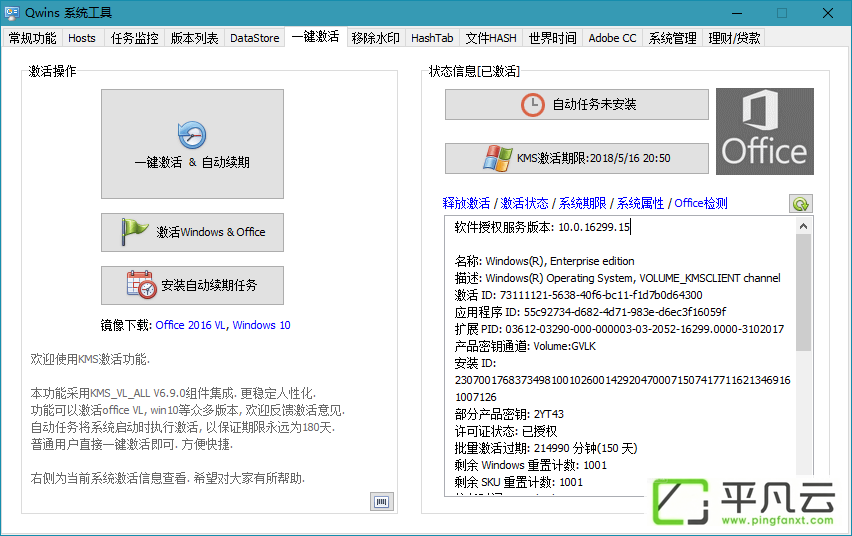Click the 释放激活 link
The image size is (852, 536).
(x=466, y=203)
